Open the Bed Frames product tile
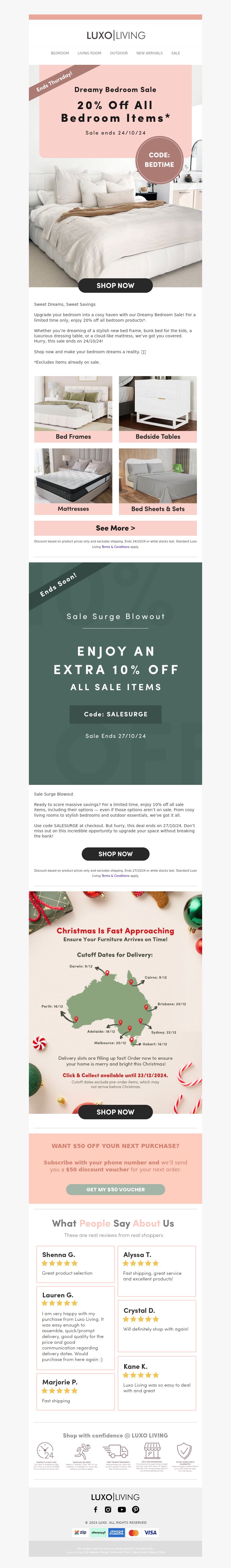231x1568 pixels. 73,409
